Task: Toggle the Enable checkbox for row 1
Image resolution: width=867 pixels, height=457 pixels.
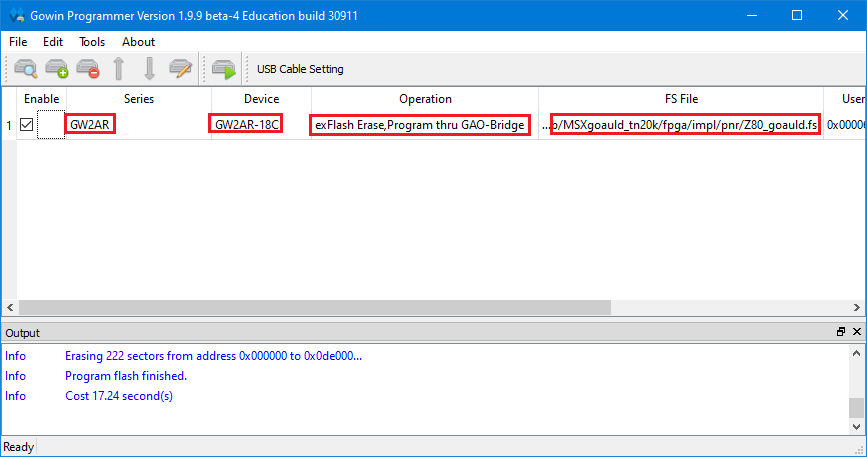Action: [x=26, y=125]
